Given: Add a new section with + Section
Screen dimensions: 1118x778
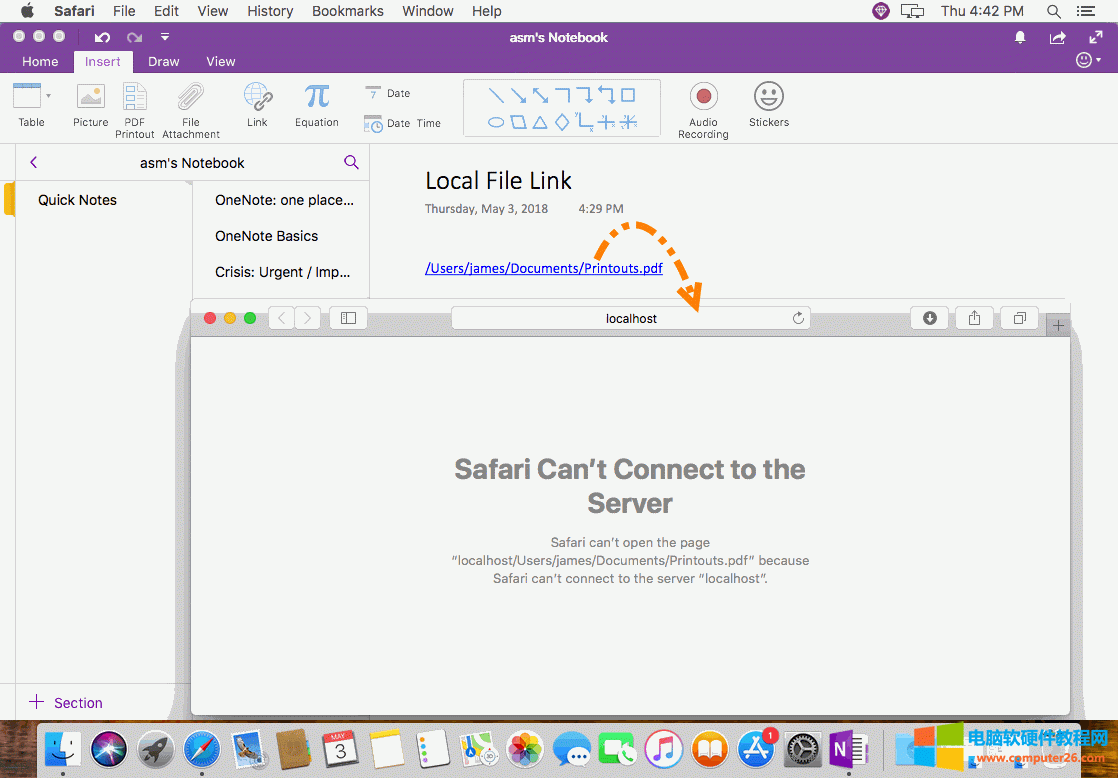Looking at the screenshot, I should coord(65,703).
